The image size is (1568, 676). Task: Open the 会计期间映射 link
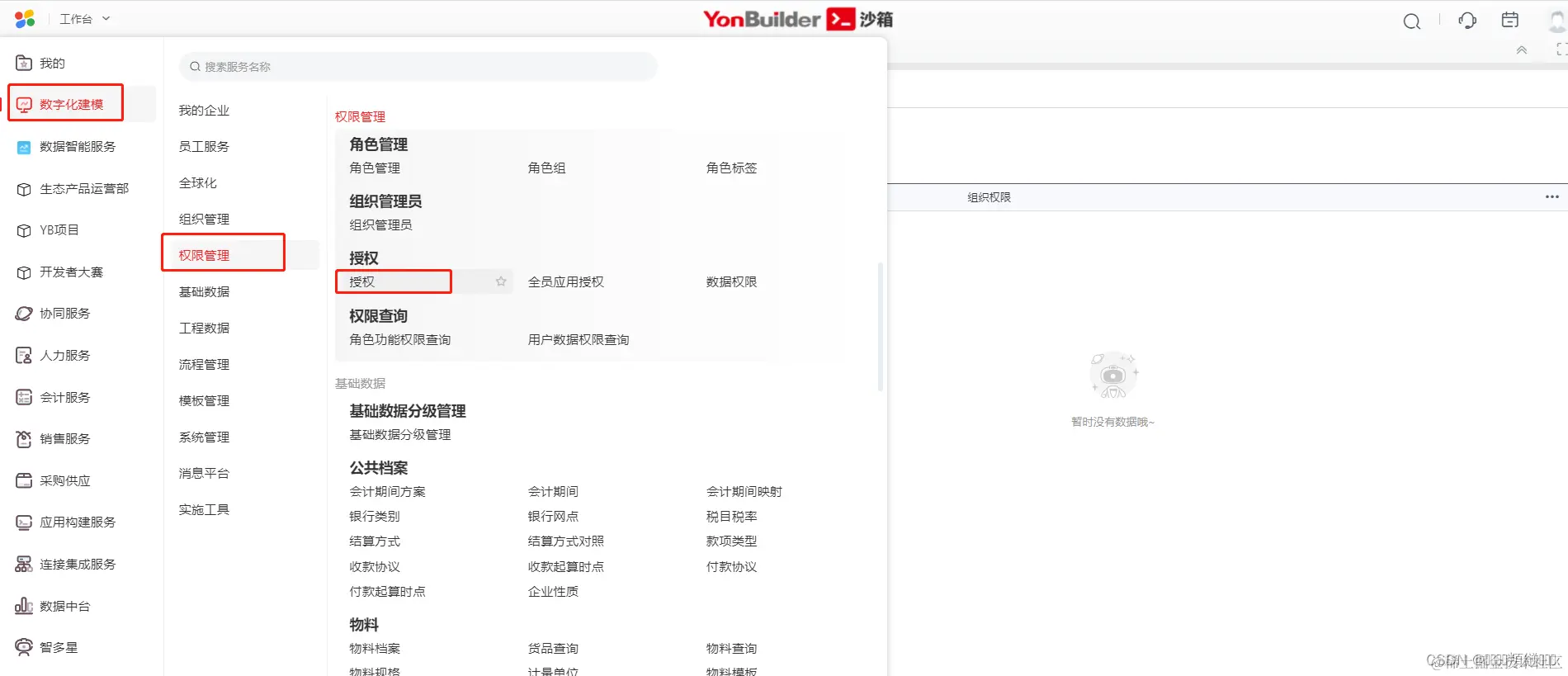[x=744, y=492]
